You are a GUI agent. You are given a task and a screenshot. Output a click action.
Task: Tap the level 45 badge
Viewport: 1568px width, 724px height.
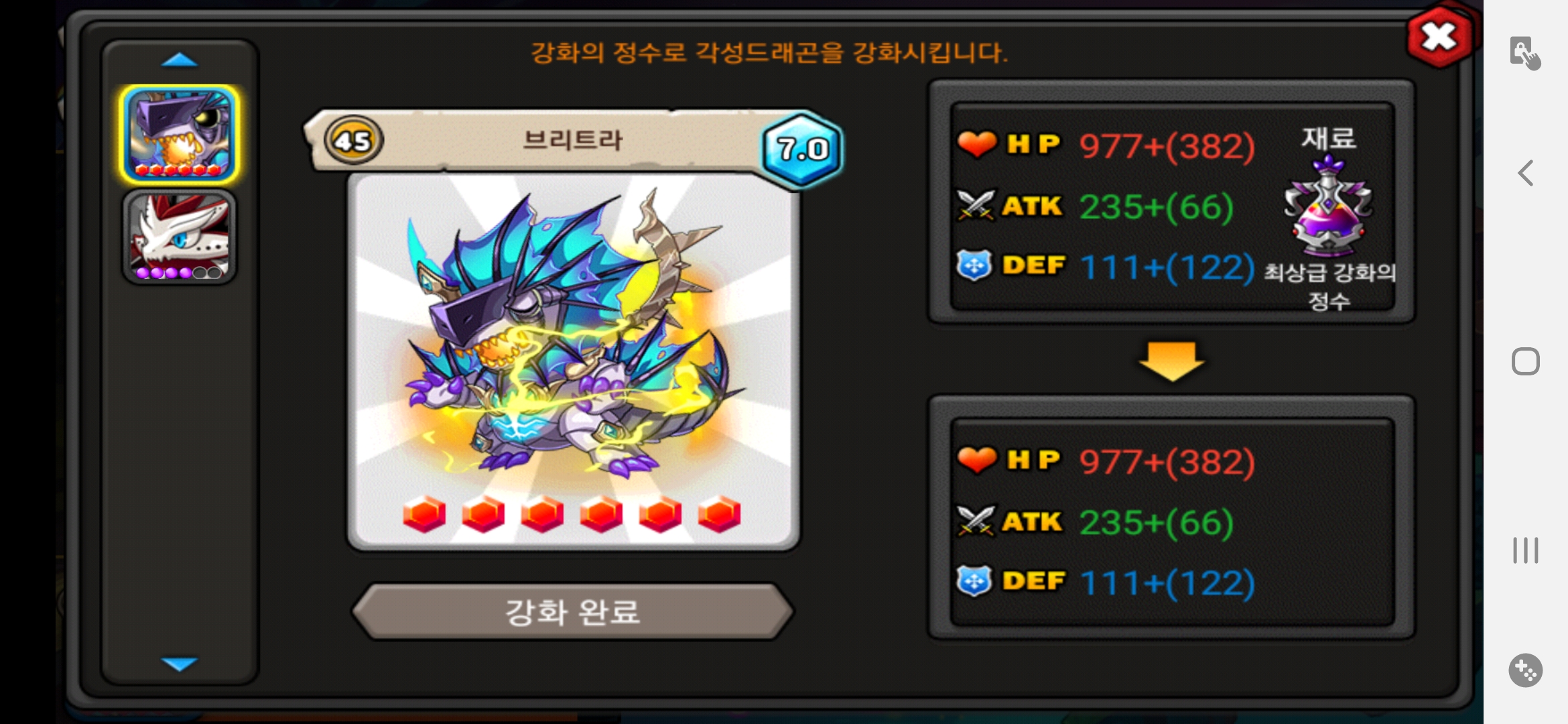pos(353,140)
